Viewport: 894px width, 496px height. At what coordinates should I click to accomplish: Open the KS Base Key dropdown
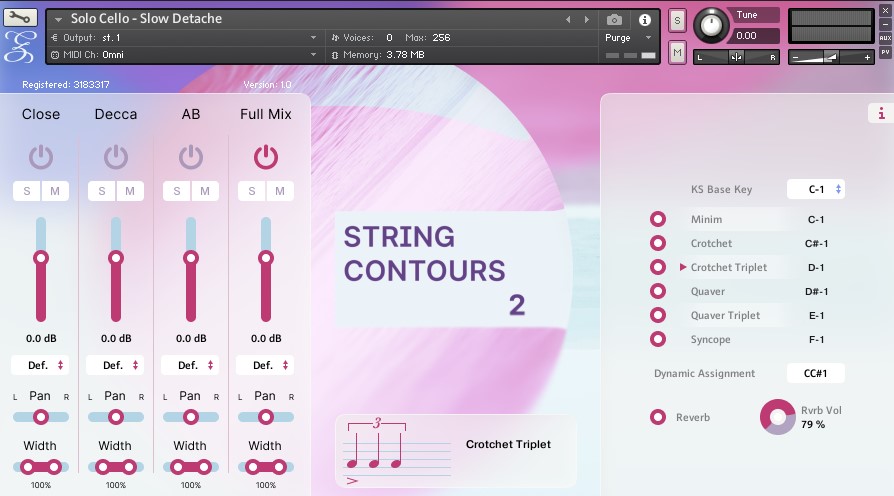pos(815,189)
